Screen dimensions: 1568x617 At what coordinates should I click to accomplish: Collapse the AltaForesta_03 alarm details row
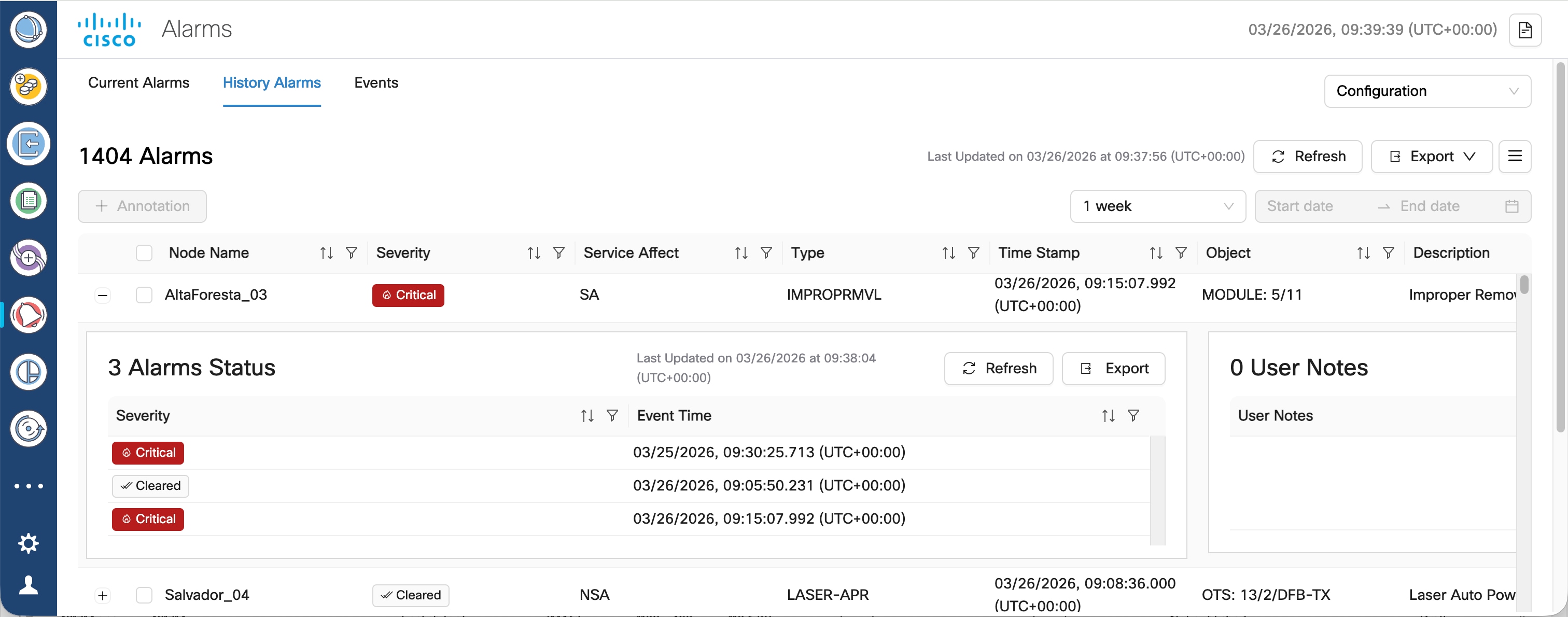[x=102, y=295]
